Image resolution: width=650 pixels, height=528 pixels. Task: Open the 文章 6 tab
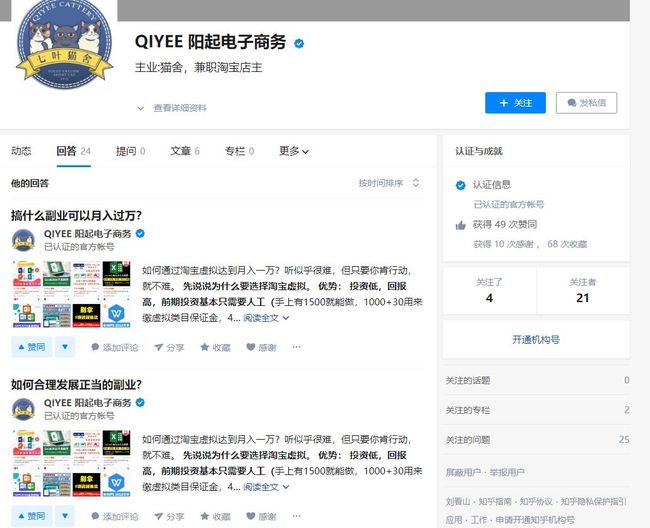(x=185, y=151)
